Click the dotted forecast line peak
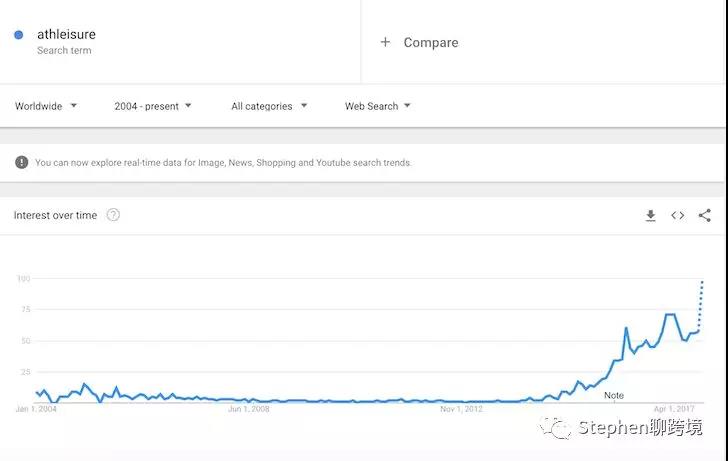 tap(702, 282)
